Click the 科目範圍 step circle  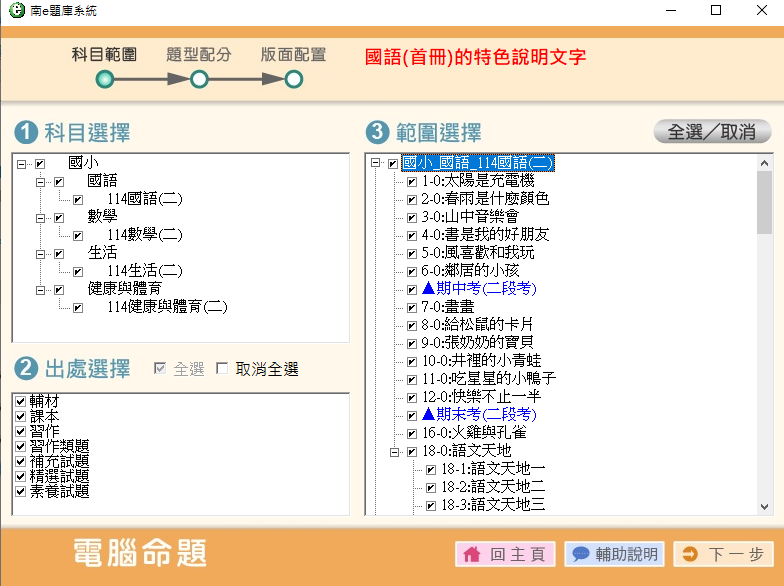click(105, 79)
